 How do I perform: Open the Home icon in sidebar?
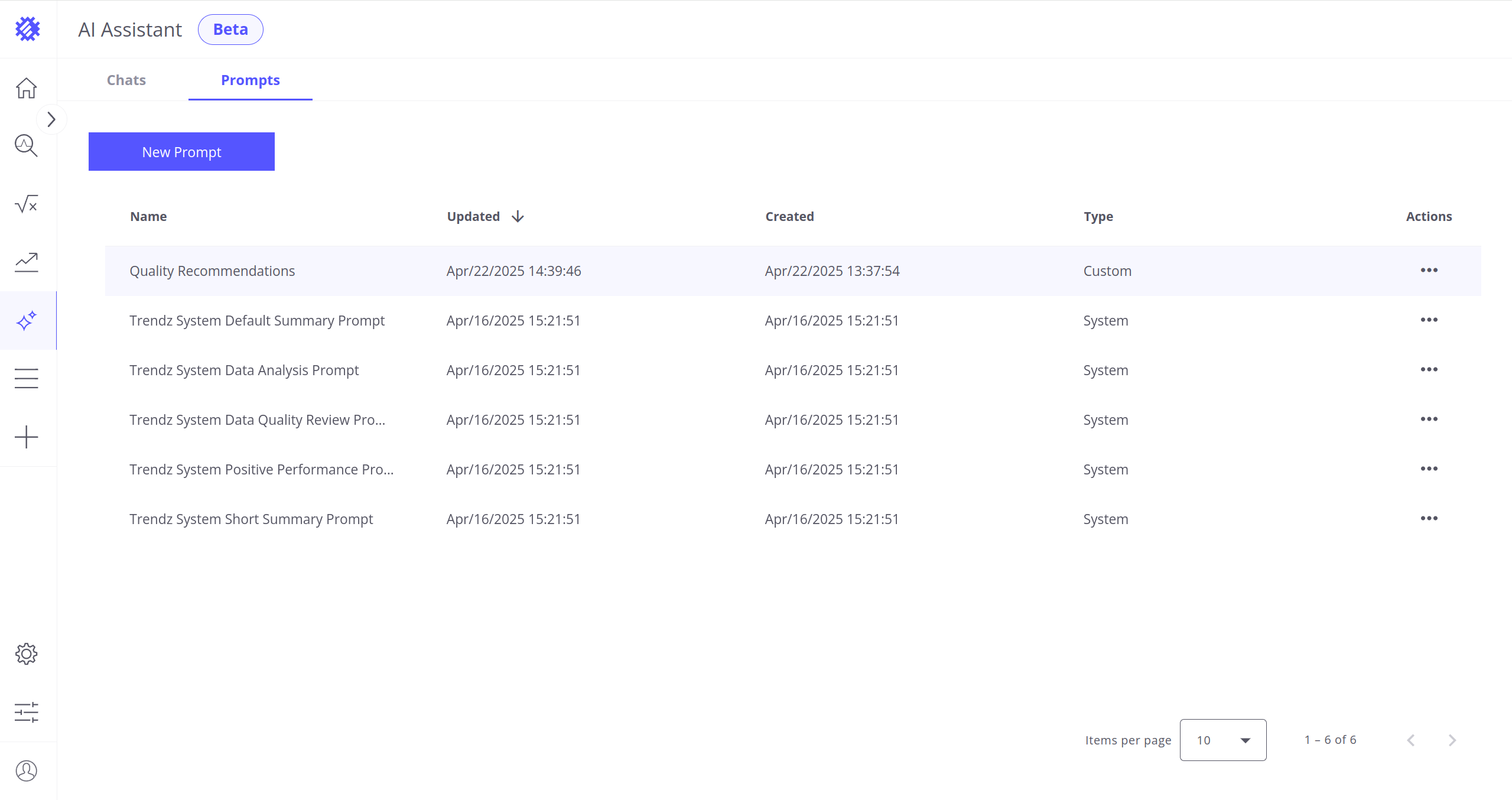click(x=27, y=88)
